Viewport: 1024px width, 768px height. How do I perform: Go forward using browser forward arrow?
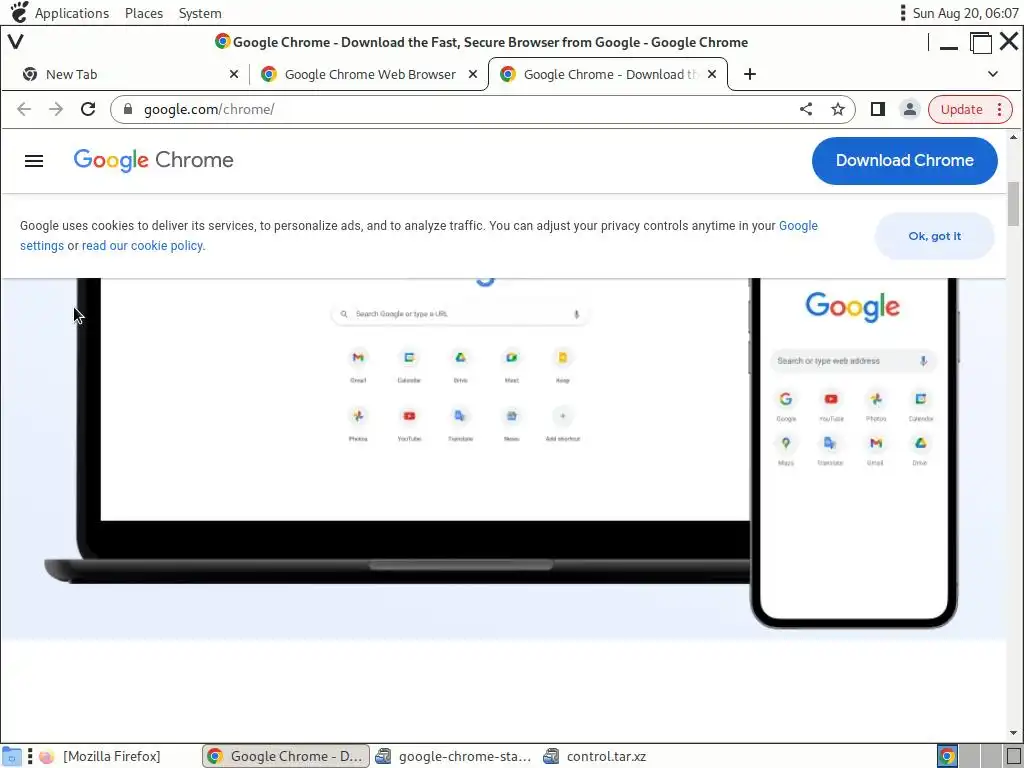tap(56, 109)
